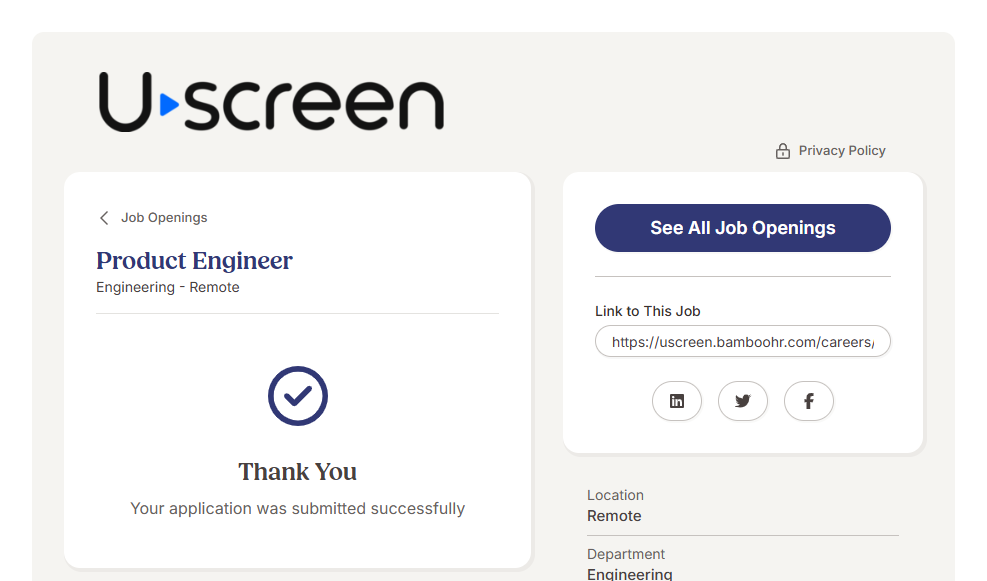Go back via Job Openings link text
The image size is (987, 581).
pos(164,218)
